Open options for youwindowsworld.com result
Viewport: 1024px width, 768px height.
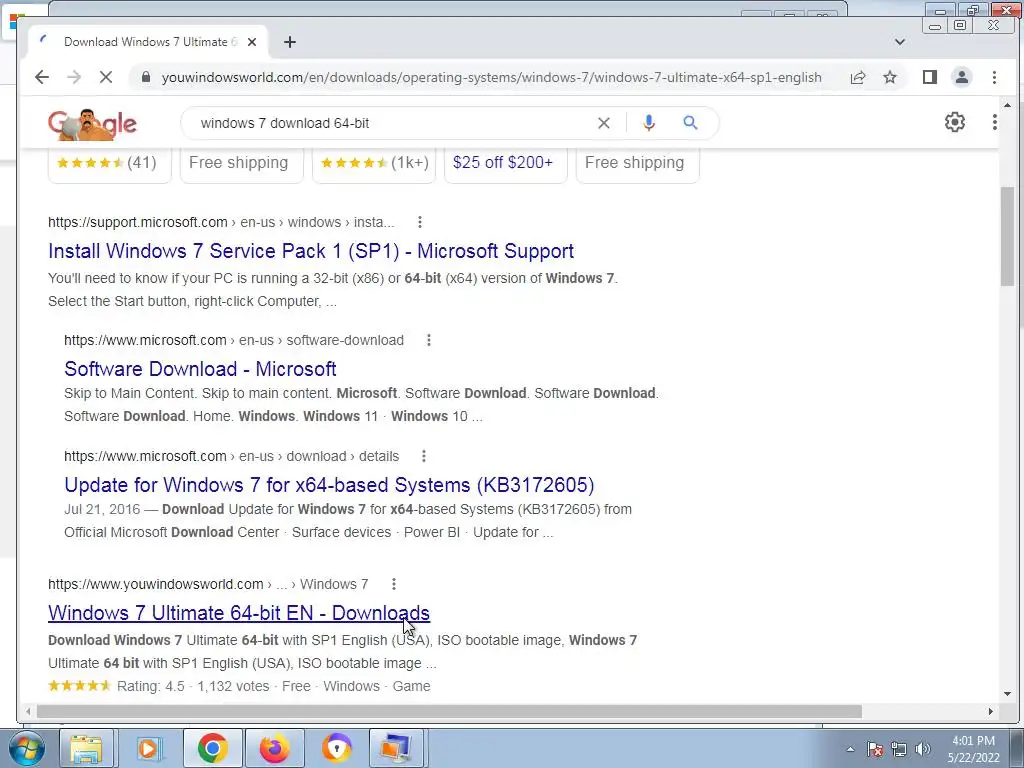coord(393,584)
